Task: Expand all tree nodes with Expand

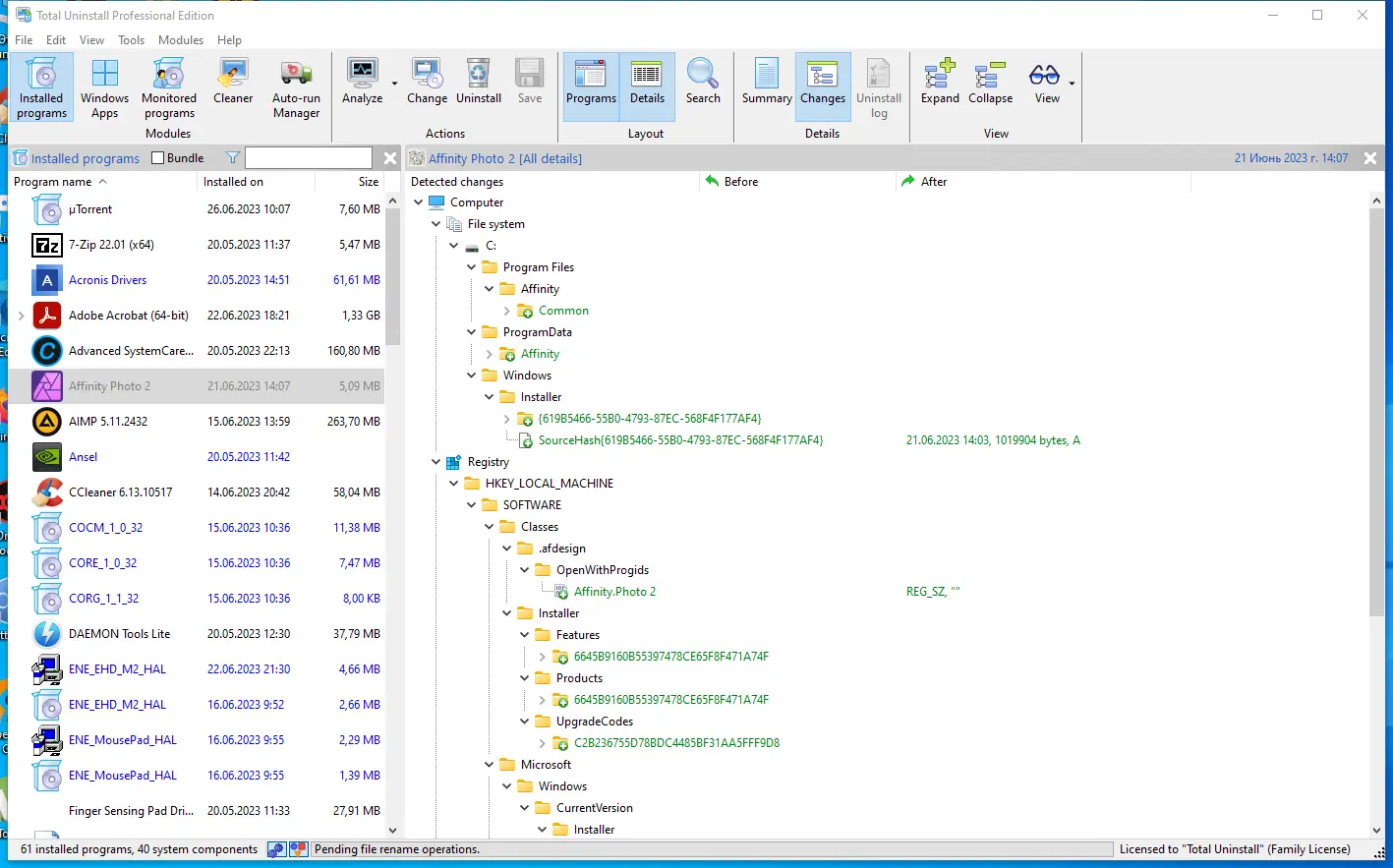Action: coord(940,81)
